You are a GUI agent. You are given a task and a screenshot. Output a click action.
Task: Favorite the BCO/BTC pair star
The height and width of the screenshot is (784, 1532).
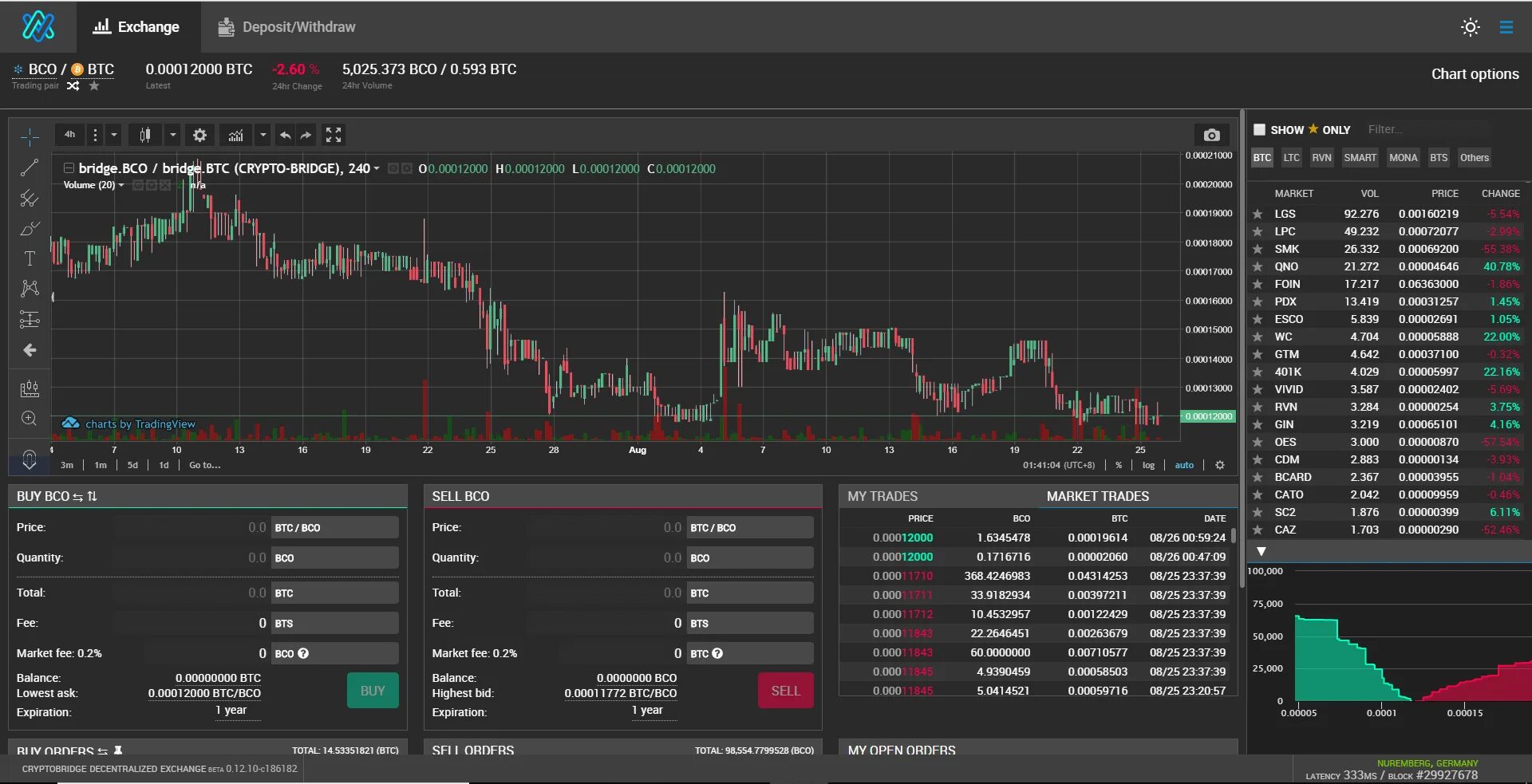pyautogui.click(x=94, y=85)
